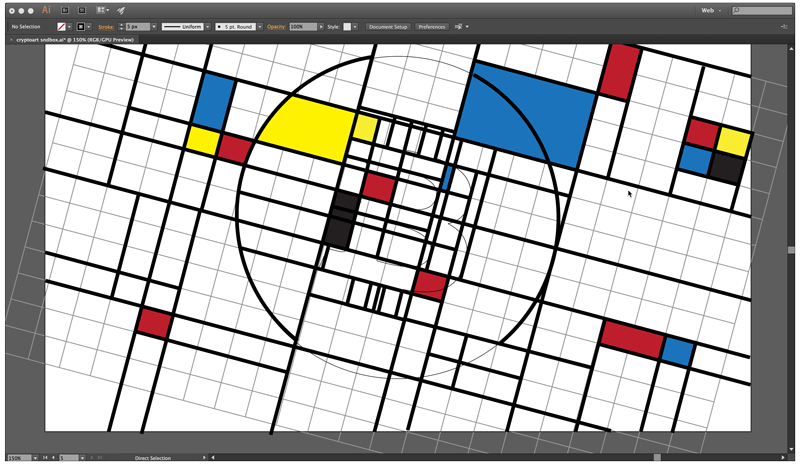Open Adobe Stock via the St icon
800x466 pixels.
click(82, 10)
